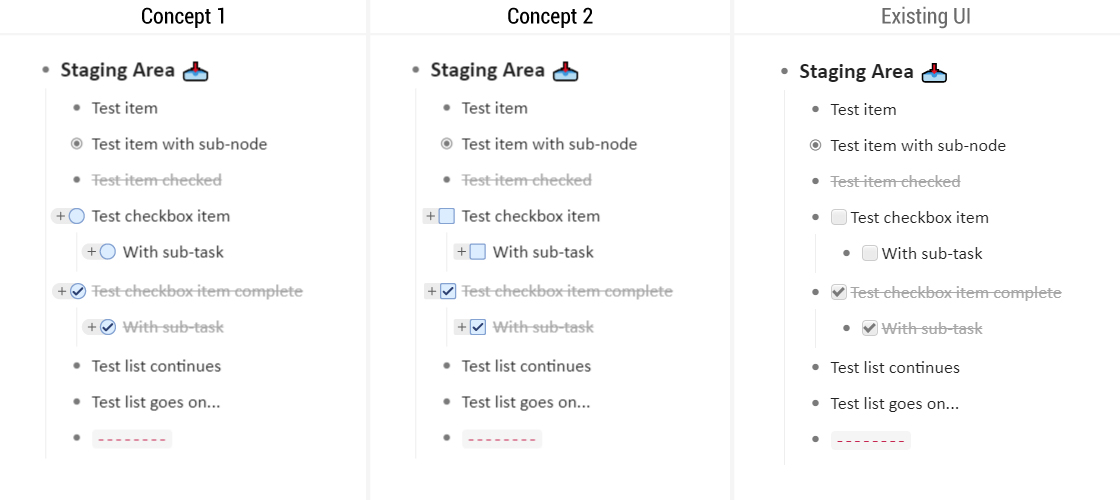
Task: Select the Concept 1 heading
Action: tap(183, 16)
